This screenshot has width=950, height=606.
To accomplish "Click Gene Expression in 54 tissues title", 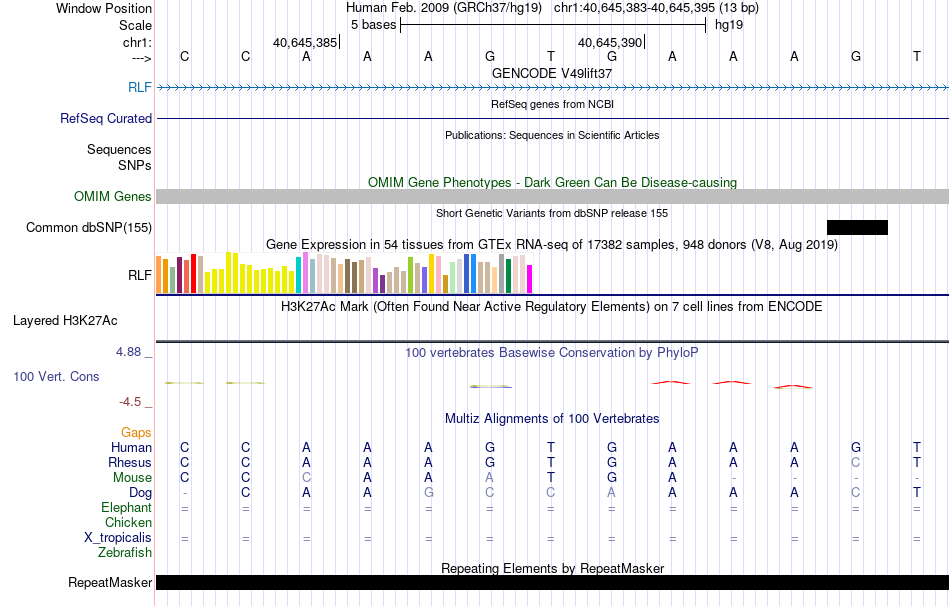I will (x=552, y=244).
